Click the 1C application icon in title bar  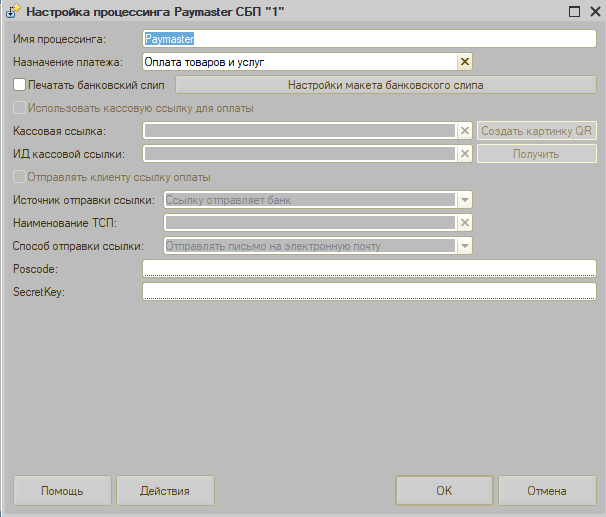pyautogui.click(x=12, y=12)
